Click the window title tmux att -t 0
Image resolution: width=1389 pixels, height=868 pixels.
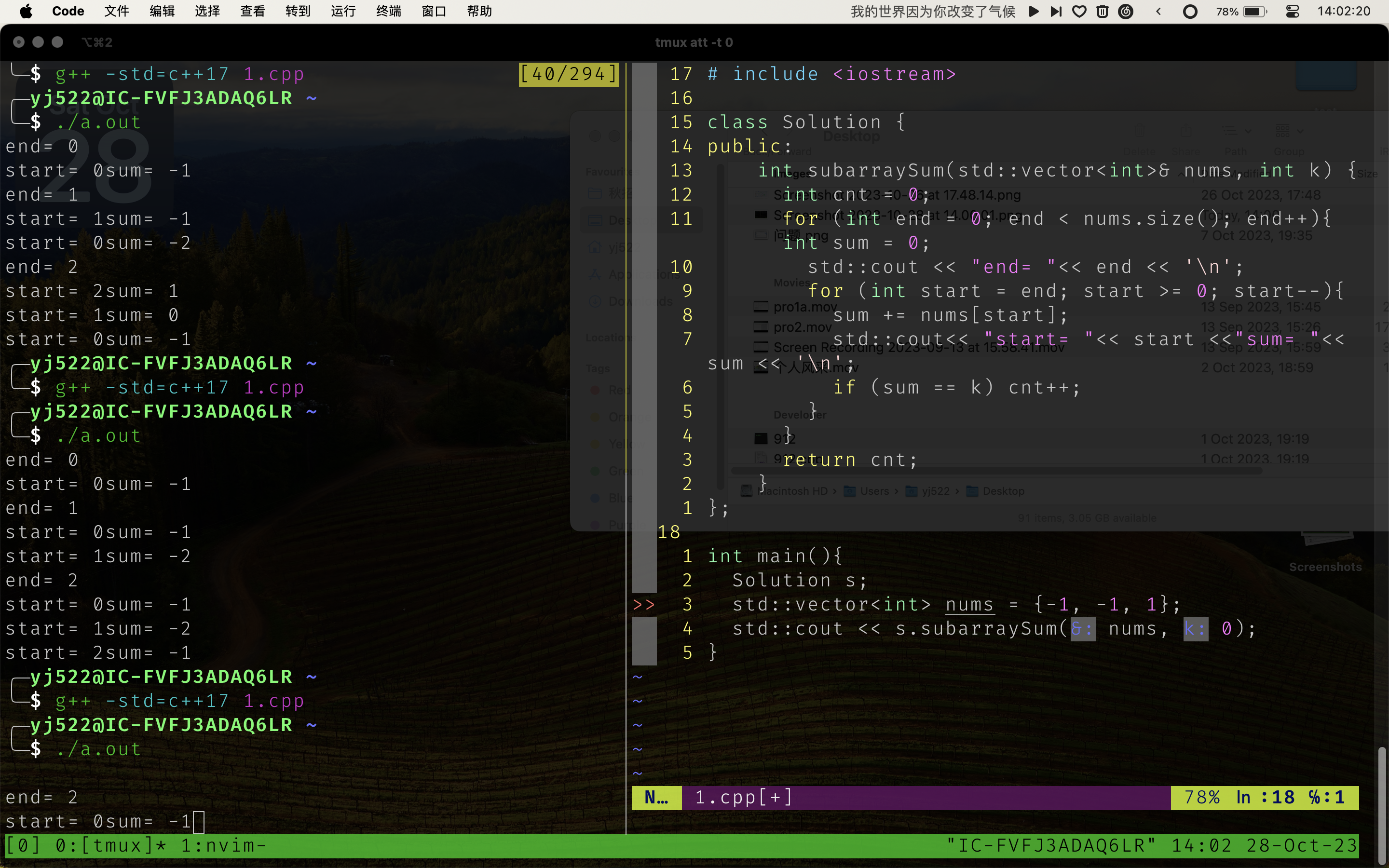pos(694,42)
